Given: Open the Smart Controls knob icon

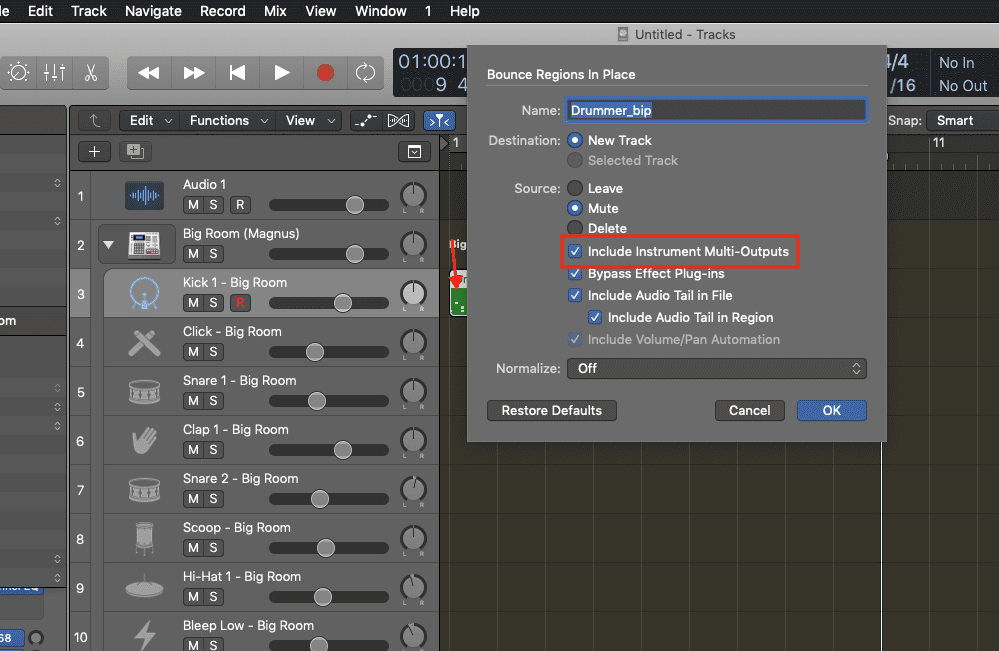Looking at the screenshot, I should pyautogui.click(x=18, y=73).
